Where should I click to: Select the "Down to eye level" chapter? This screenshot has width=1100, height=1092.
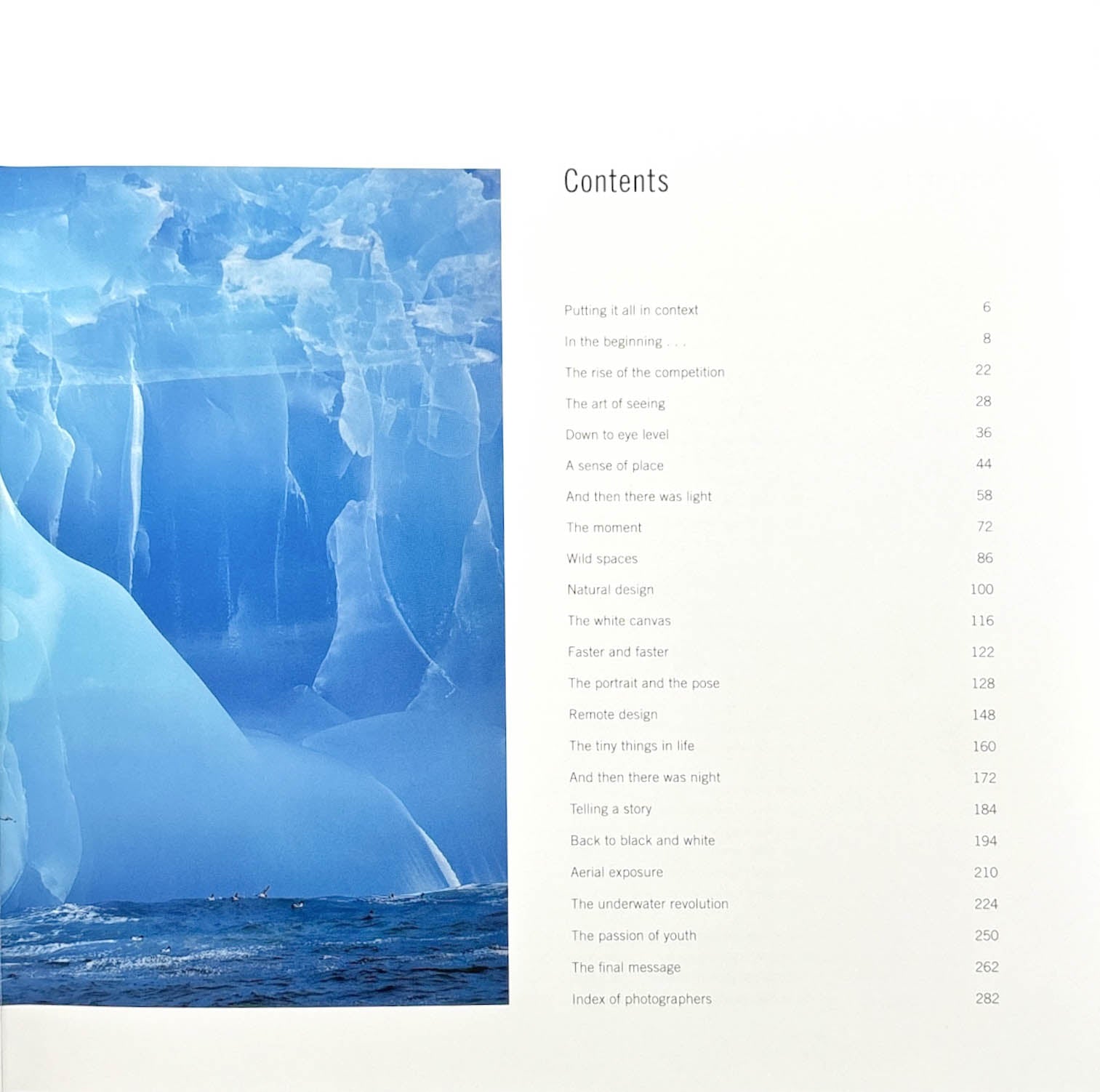[618, 434]
